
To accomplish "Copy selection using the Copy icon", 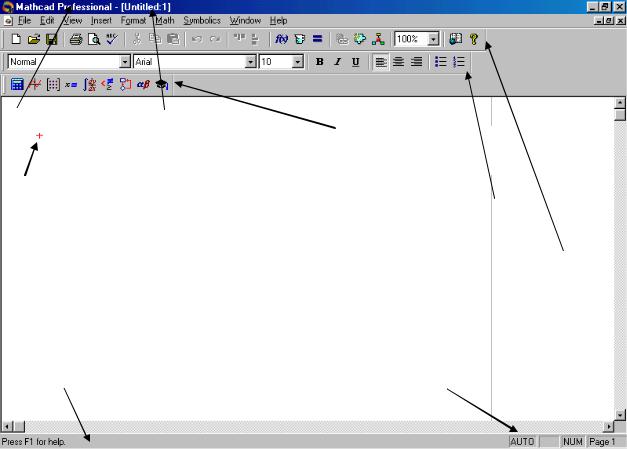I will pos(155,39).
